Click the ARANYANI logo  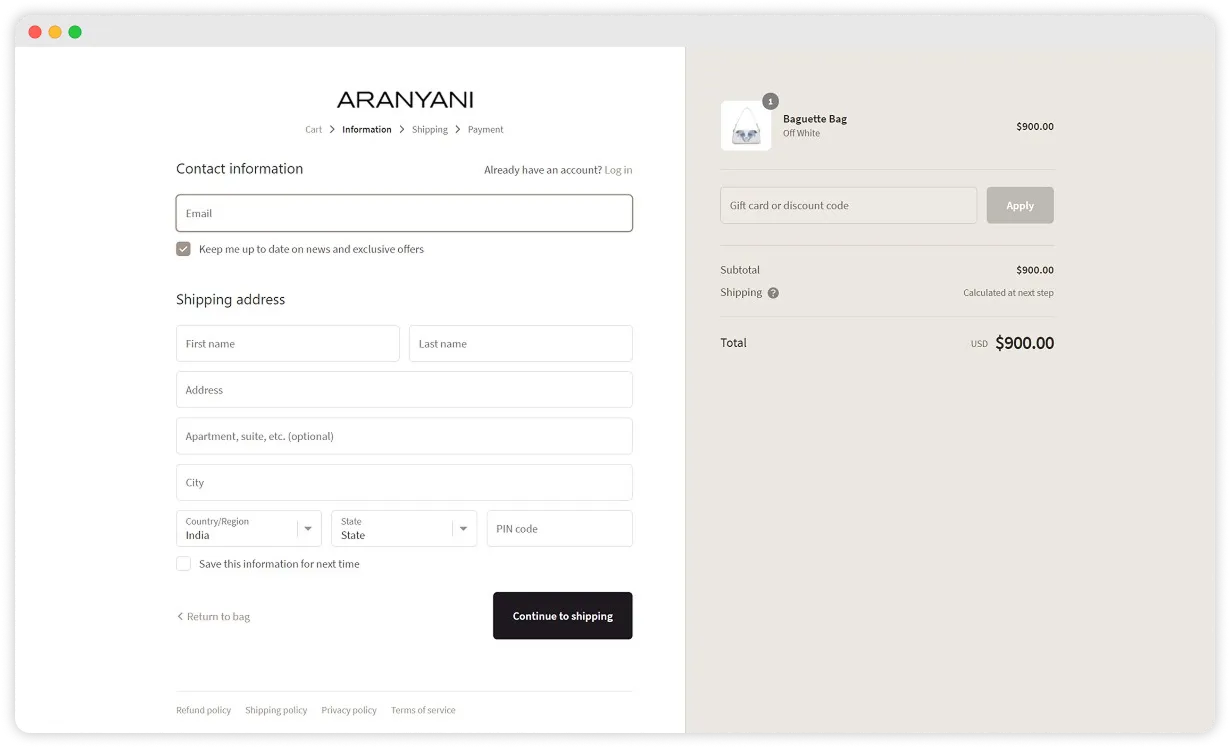[x=405, y=100]
